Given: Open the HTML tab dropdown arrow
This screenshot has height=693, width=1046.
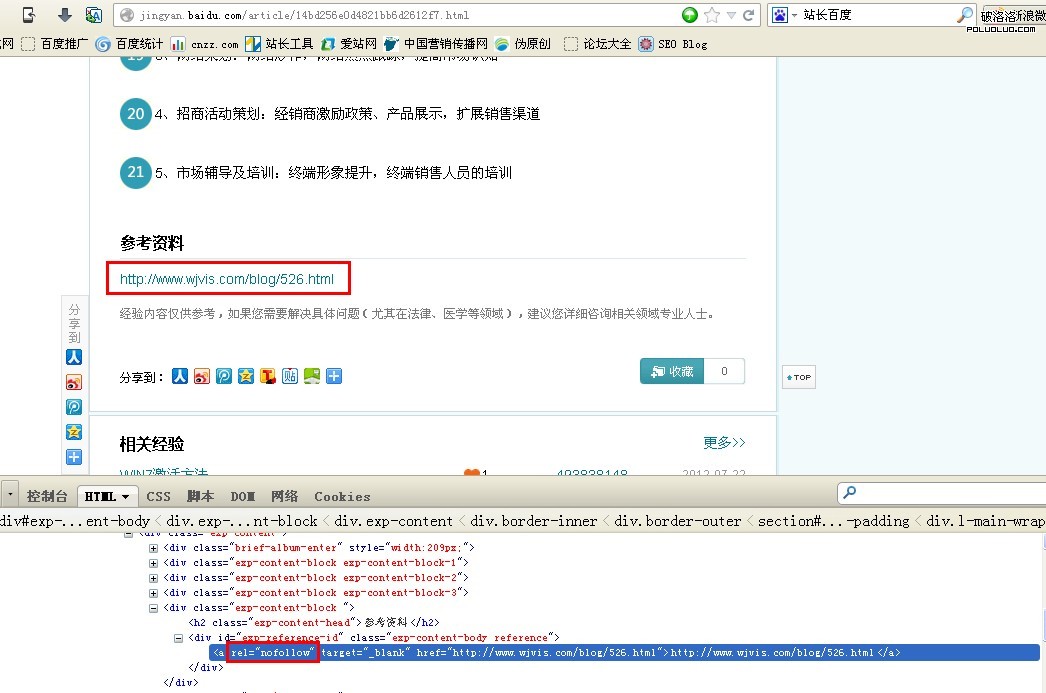Looking at the screenshot, I should 127,496.
